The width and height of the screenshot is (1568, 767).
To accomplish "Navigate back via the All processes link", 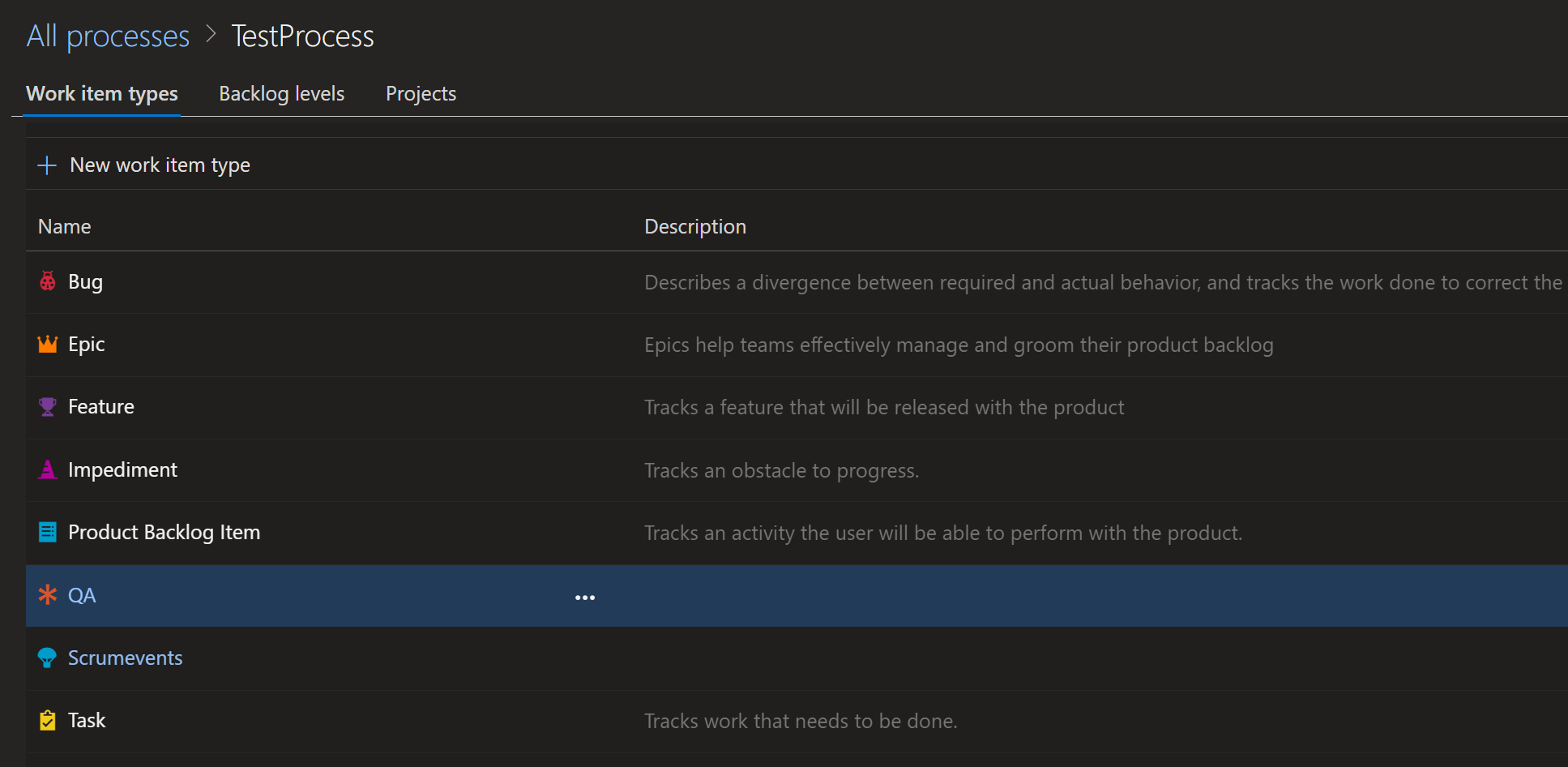I will pyautogui.click(x=107, y=36).
